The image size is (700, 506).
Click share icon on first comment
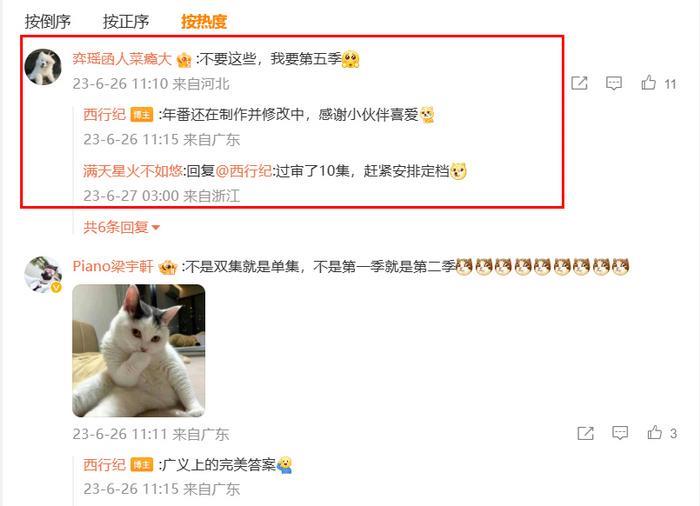579,83
